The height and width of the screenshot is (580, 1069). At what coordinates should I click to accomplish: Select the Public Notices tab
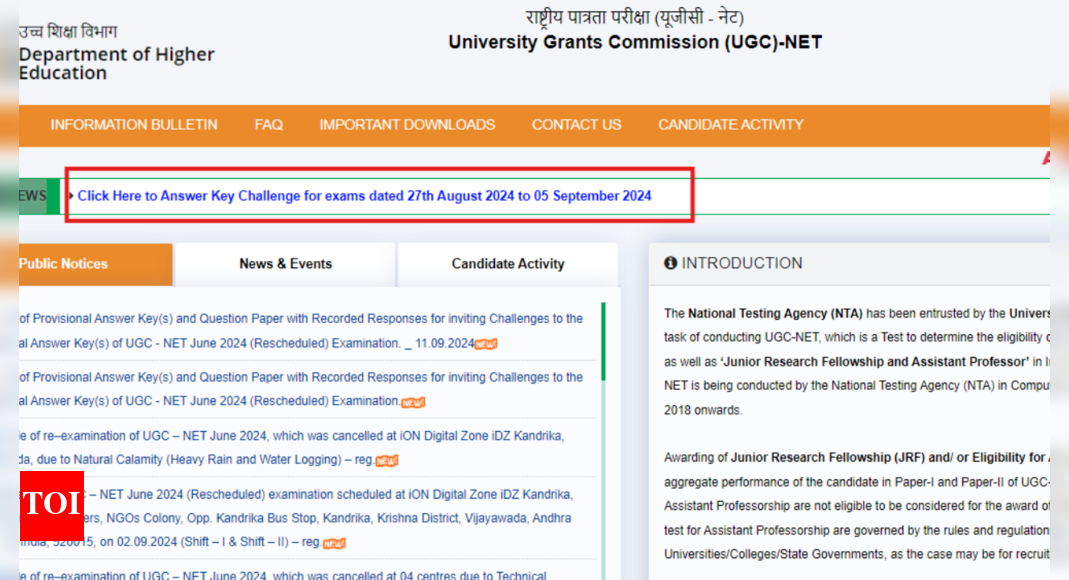point(95,264)
